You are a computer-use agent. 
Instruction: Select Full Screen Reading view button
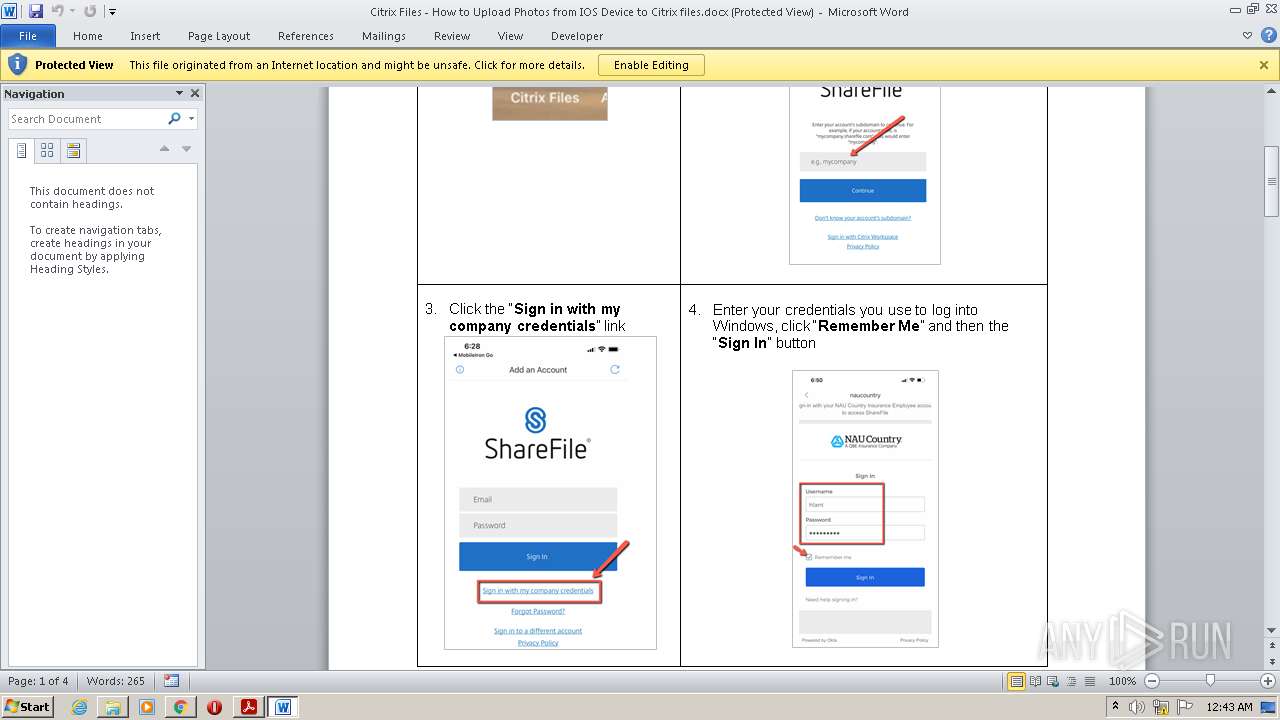(x=1034, y=681)
